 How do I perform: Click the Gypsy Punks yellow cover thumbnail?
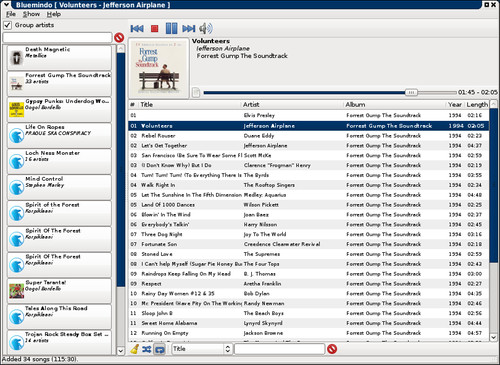tap(16, 110)
